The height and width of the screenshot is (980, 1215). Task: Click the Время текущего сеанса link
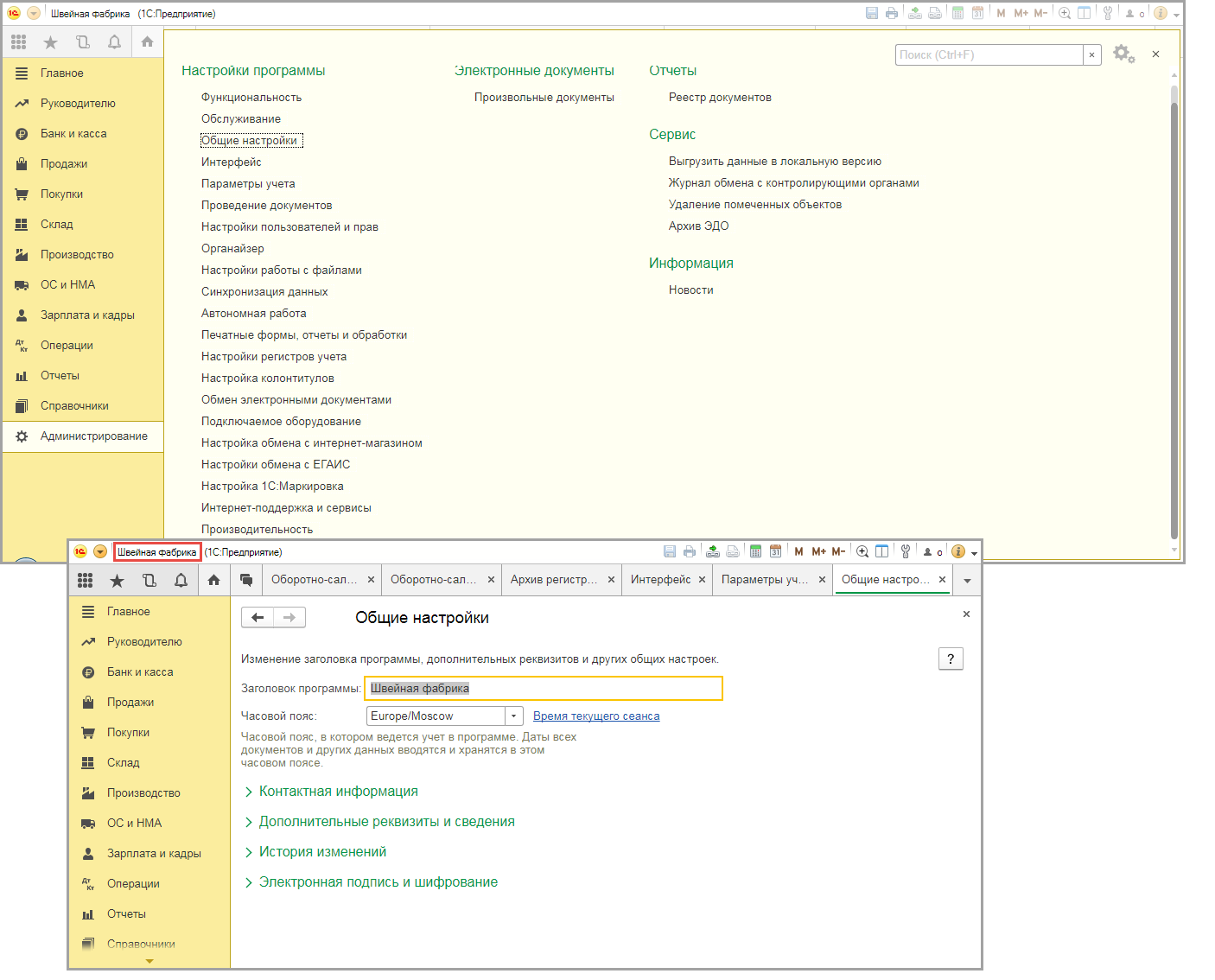[595, 716]
